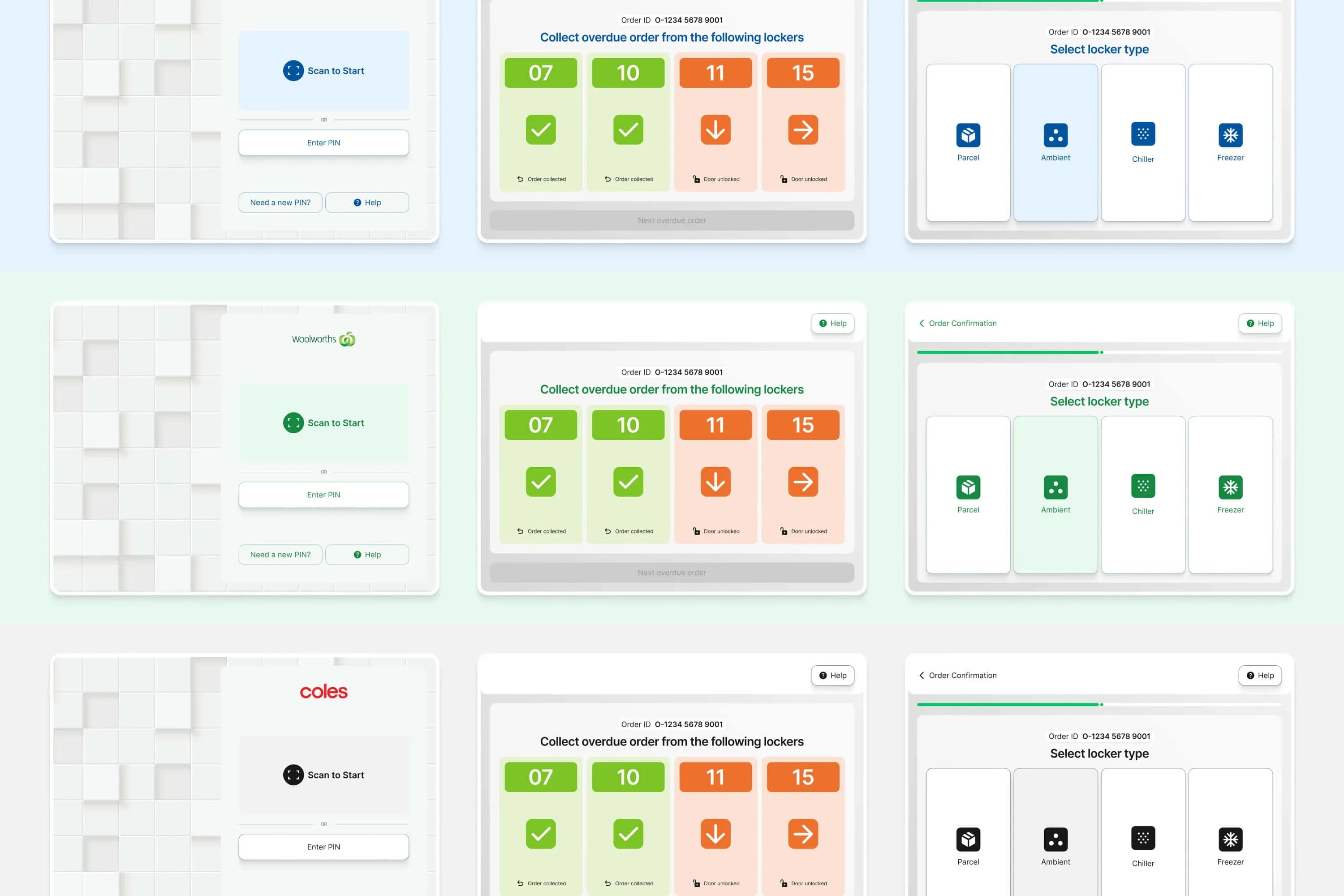Click locker 15 right arrow on green-heading overdue screen
Viewport: 1344px width, 896px height.
(803, 482)
